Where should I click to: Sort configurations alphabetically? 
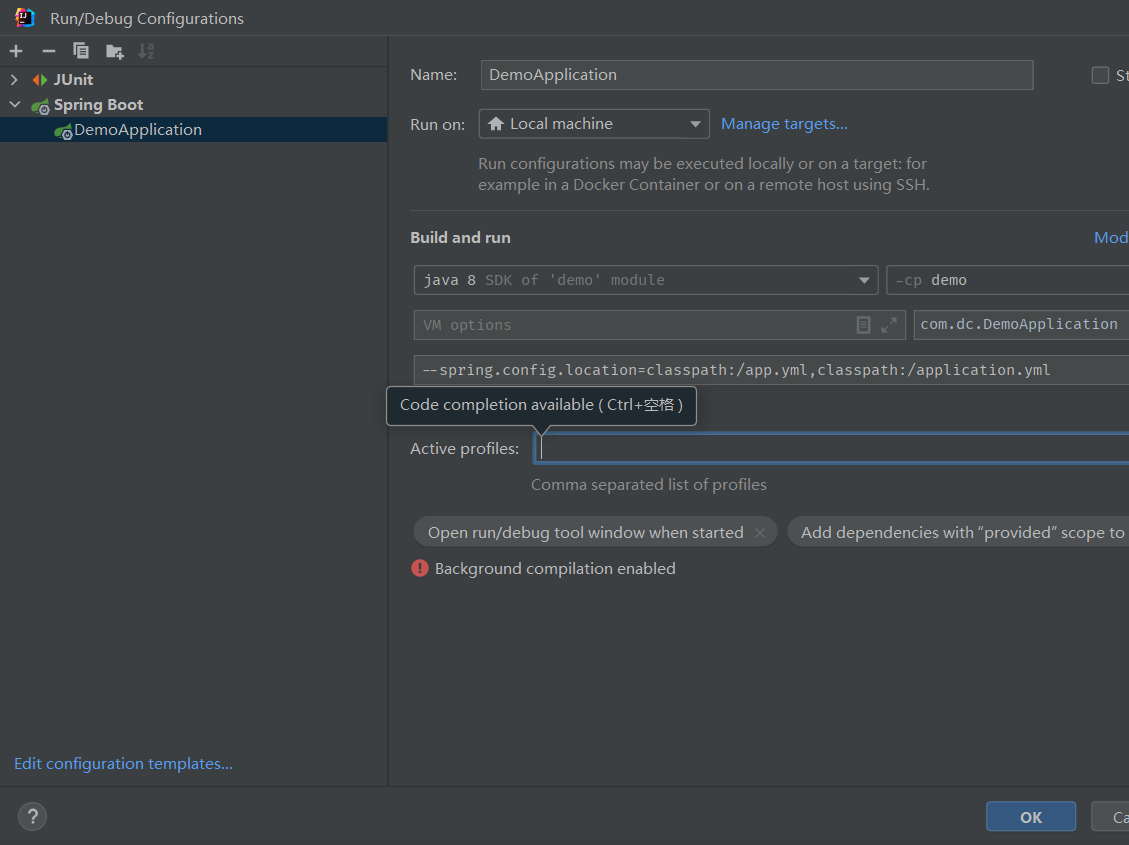click(x=146, y=51)
